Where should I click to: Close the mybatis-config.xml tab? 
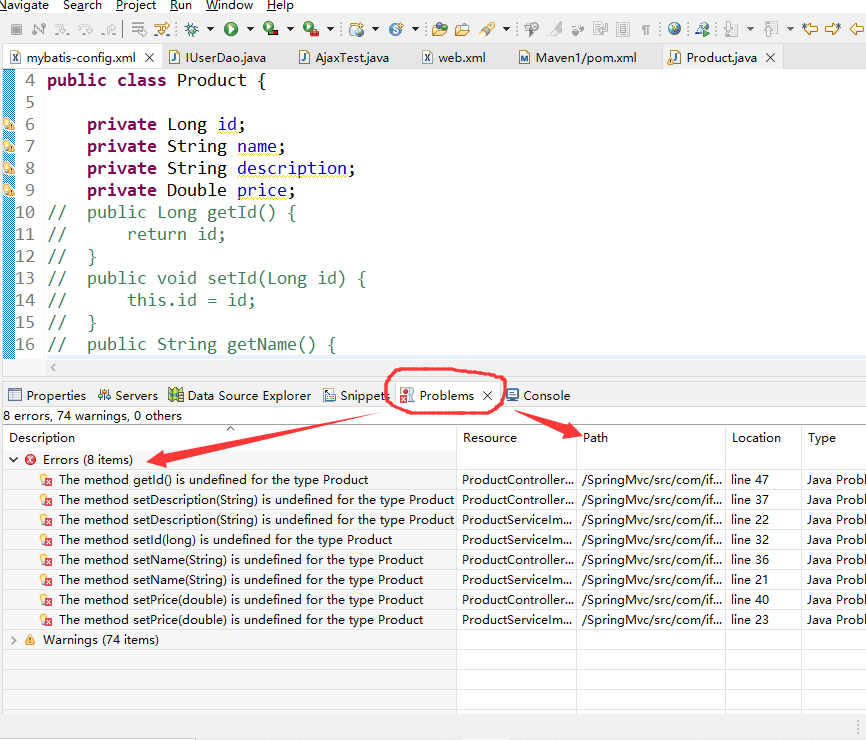(149, 57)
